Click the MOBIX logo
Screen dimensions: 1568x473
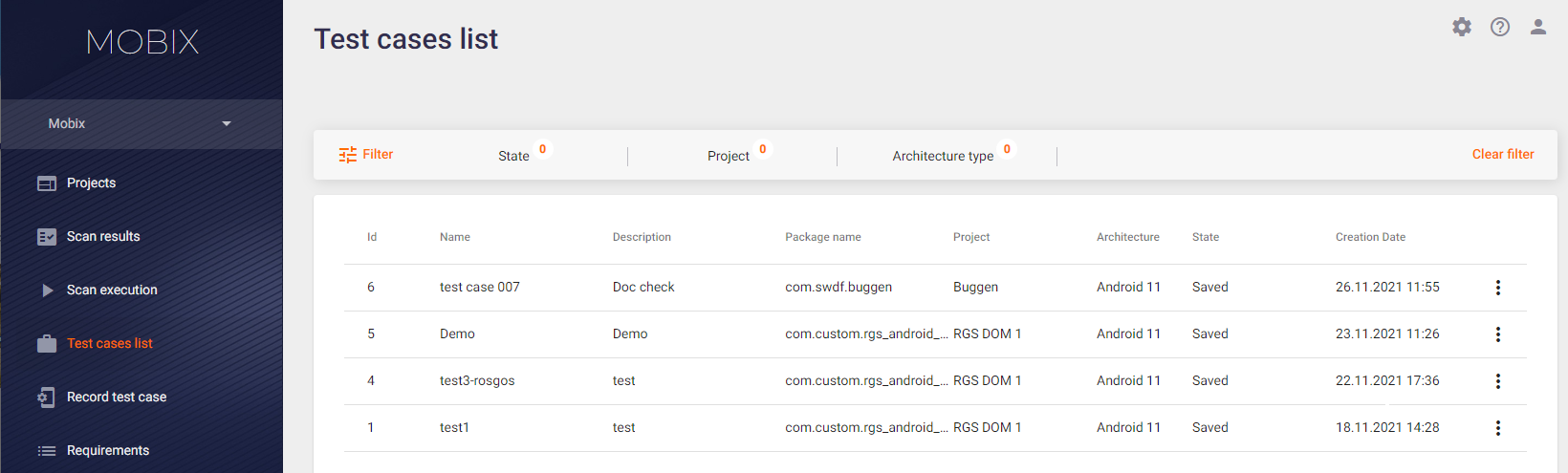142,41
